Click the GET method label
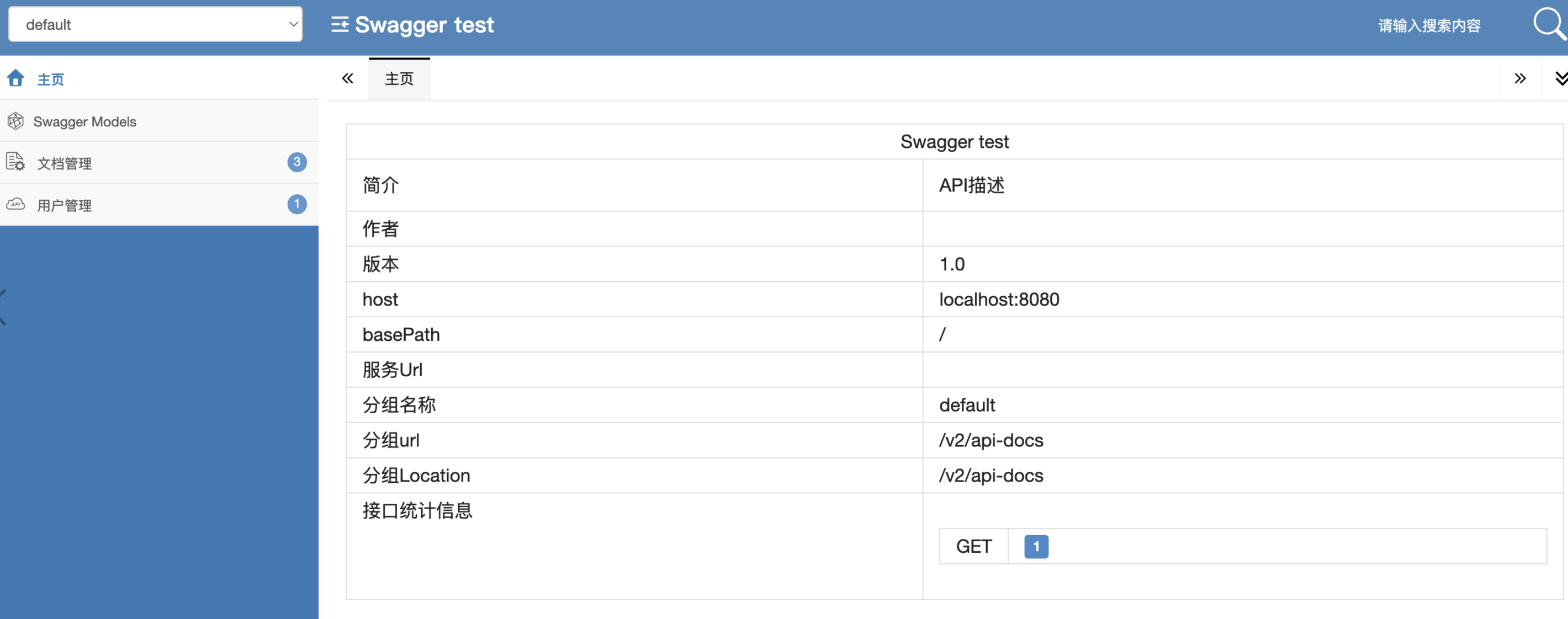Viewport: 1568px width, 619px height. coord(973,546)
